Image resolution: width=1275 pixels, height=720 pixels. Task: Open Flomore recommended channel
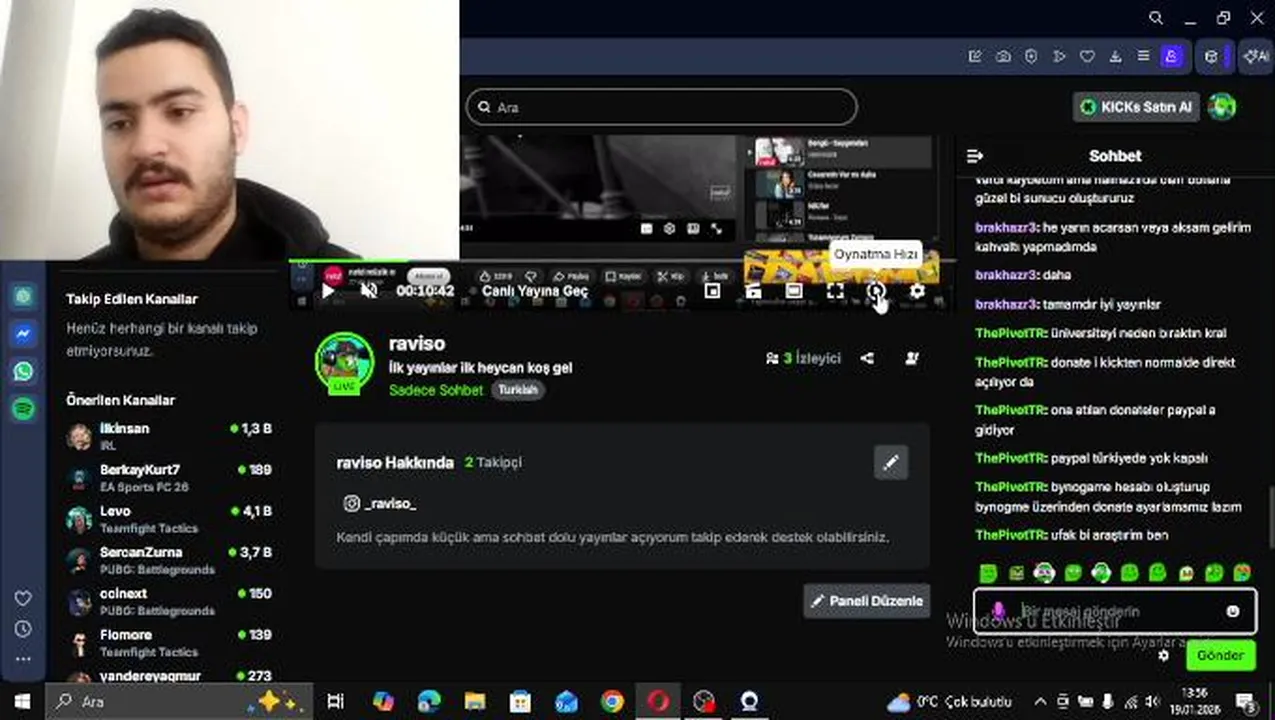170,642
